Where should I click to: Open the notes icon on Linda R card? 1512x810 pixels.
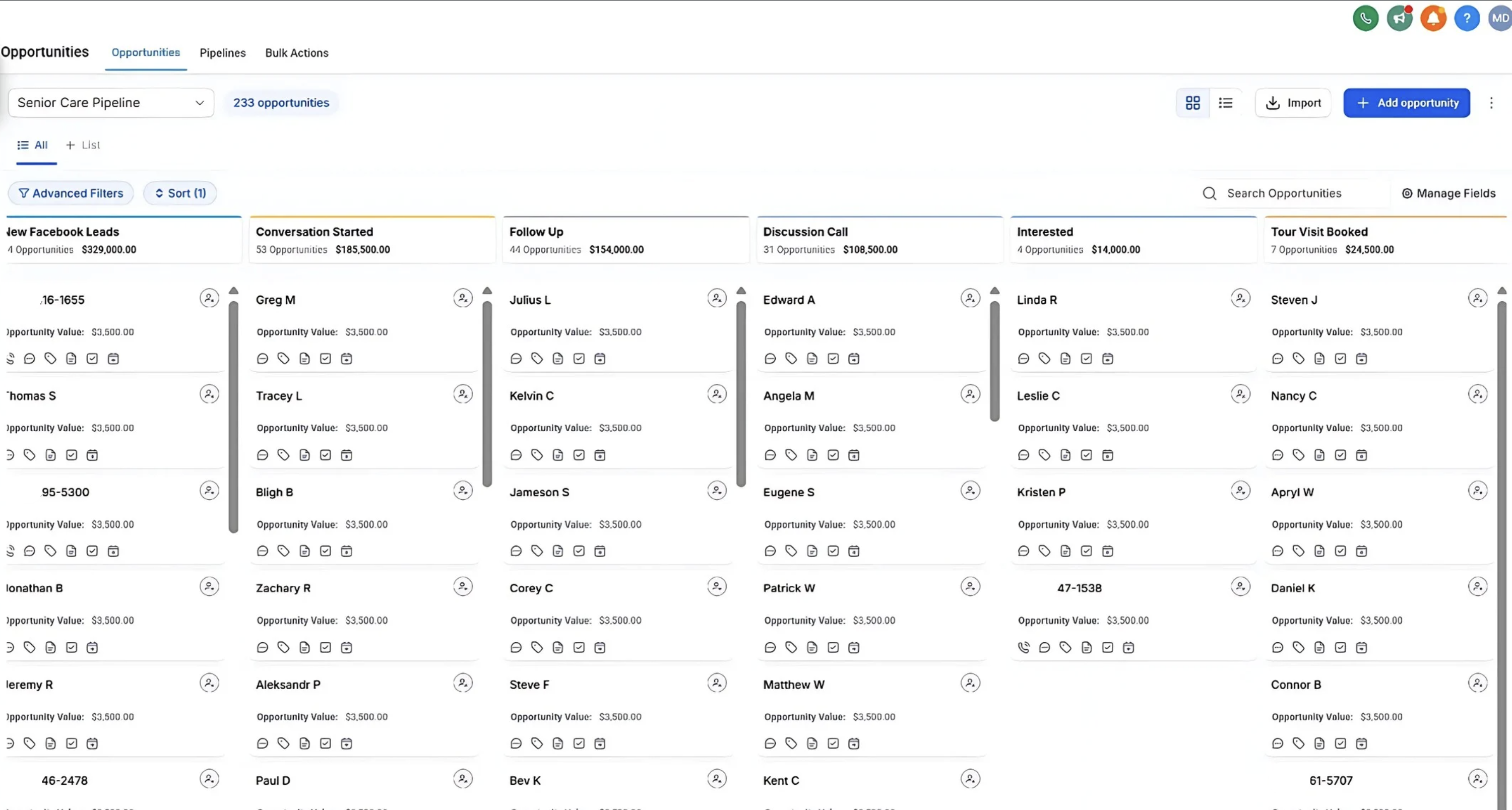click(x=1065, y=358)
